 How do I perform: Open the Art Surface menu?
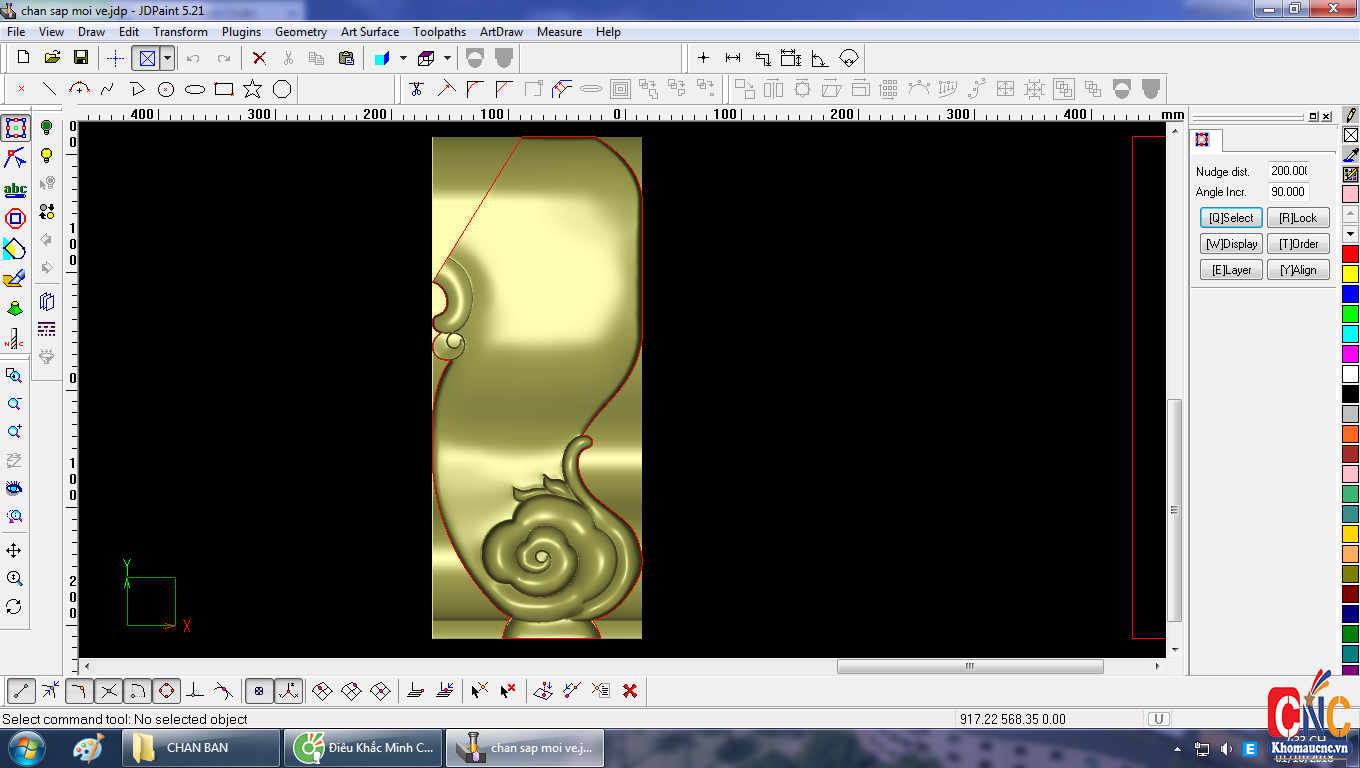[x=369, y=32]
